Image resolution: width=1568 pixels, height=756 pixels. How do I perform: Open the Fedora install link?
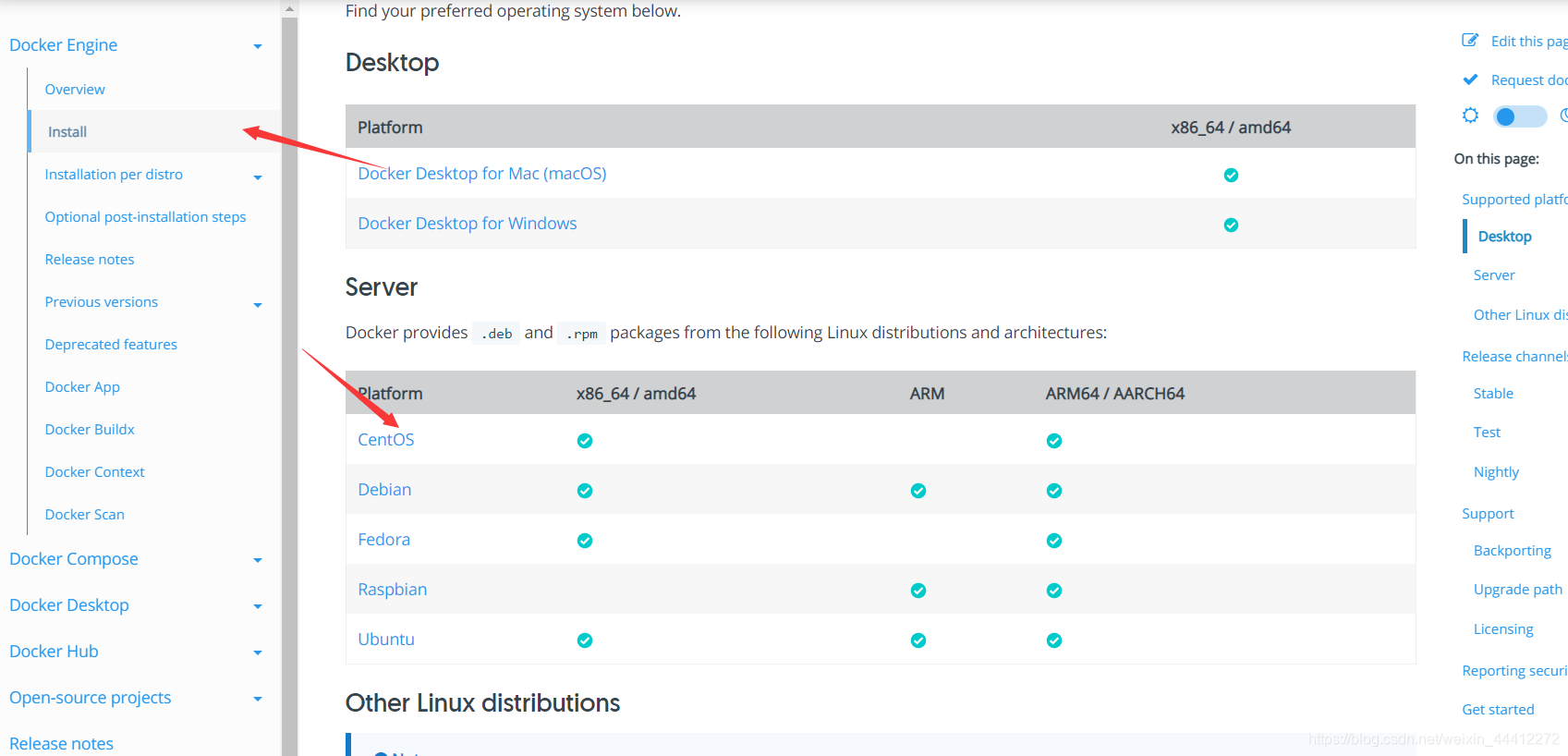383,540
